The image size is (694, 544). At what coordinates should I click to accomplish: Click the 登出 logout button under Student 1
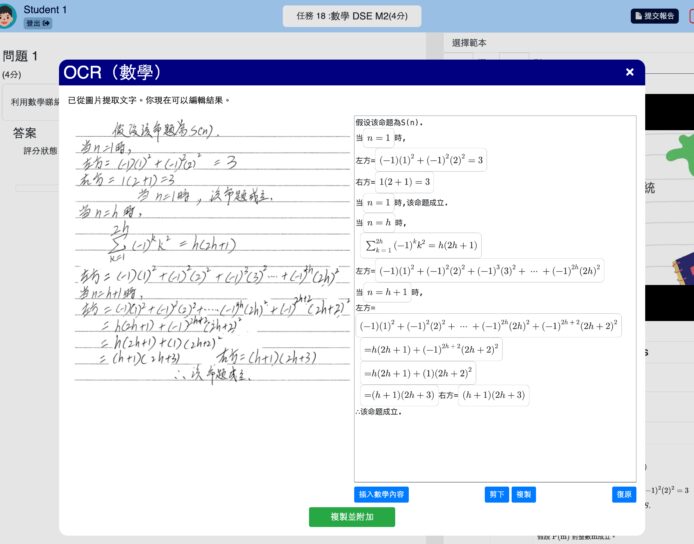coord(37,23)
